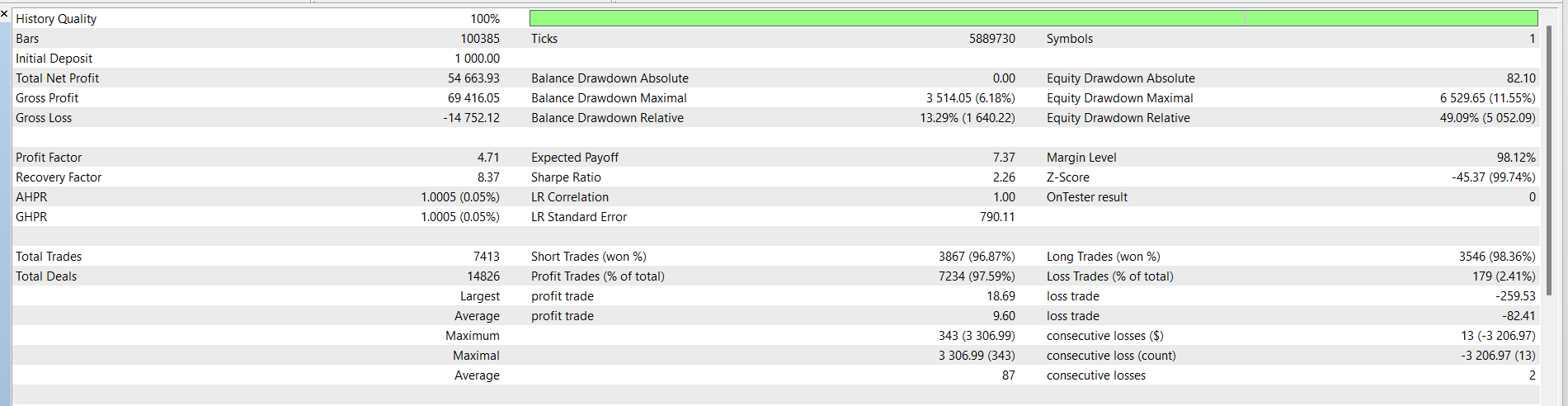Select the Sharpe Ratio value 2.26

coord(1003,177)
